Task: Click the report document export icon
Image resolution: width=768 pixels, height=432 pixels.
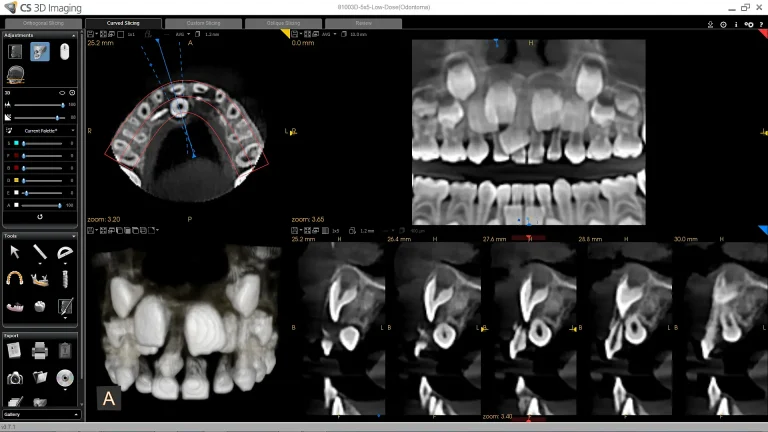Action: point(14,351)
